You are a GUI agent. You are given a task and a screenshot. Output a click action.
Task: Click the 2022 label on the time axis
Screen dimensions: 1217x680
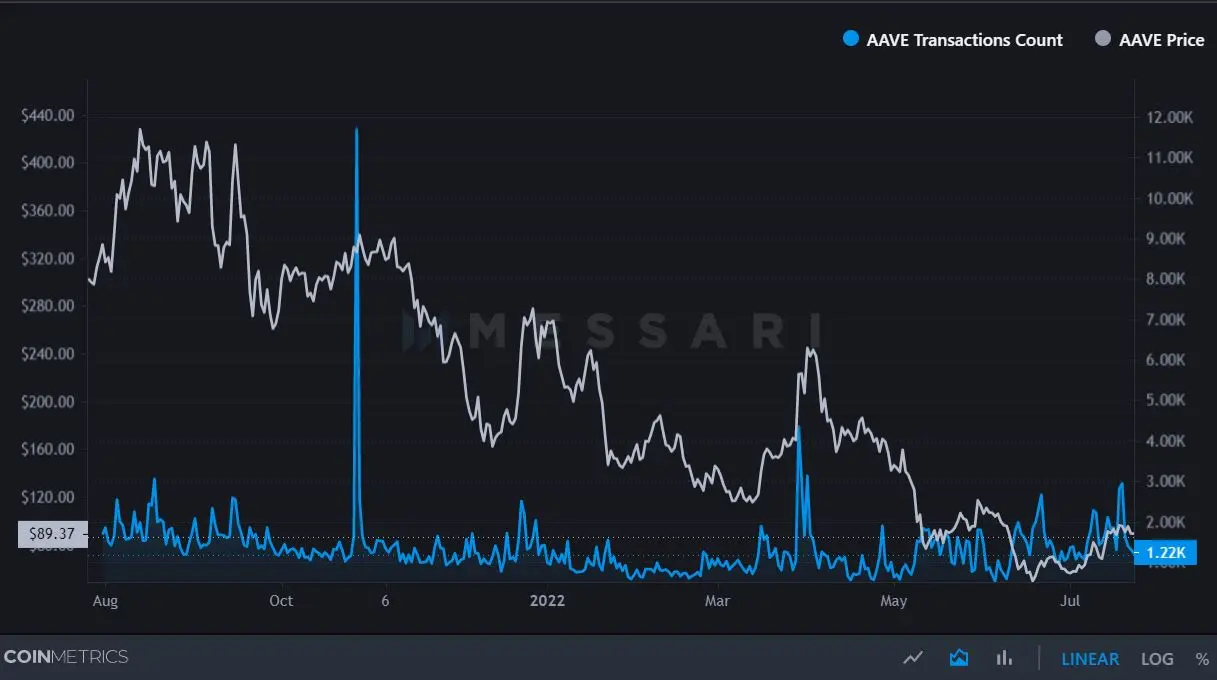pyautogui.click(x=547, y=601)
